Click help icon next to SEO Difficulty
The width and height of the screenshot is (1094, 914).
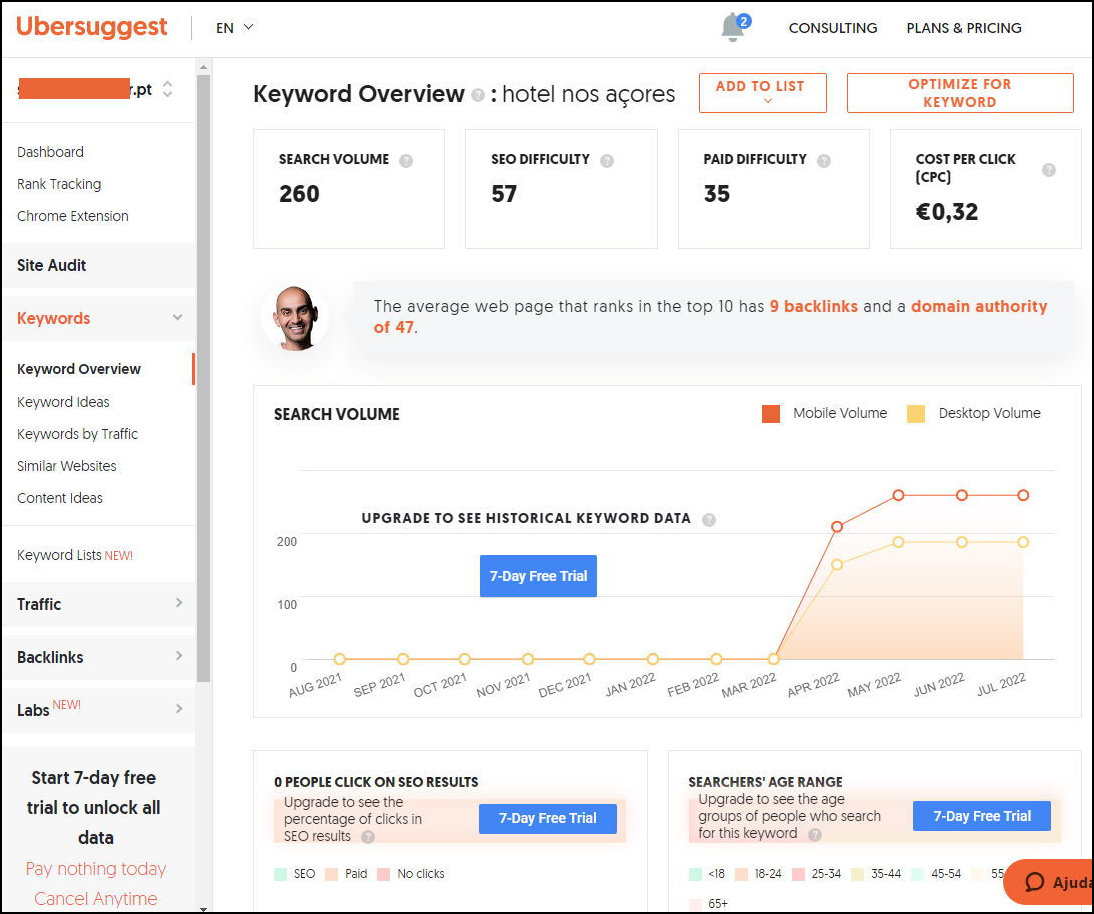point(606,160)
